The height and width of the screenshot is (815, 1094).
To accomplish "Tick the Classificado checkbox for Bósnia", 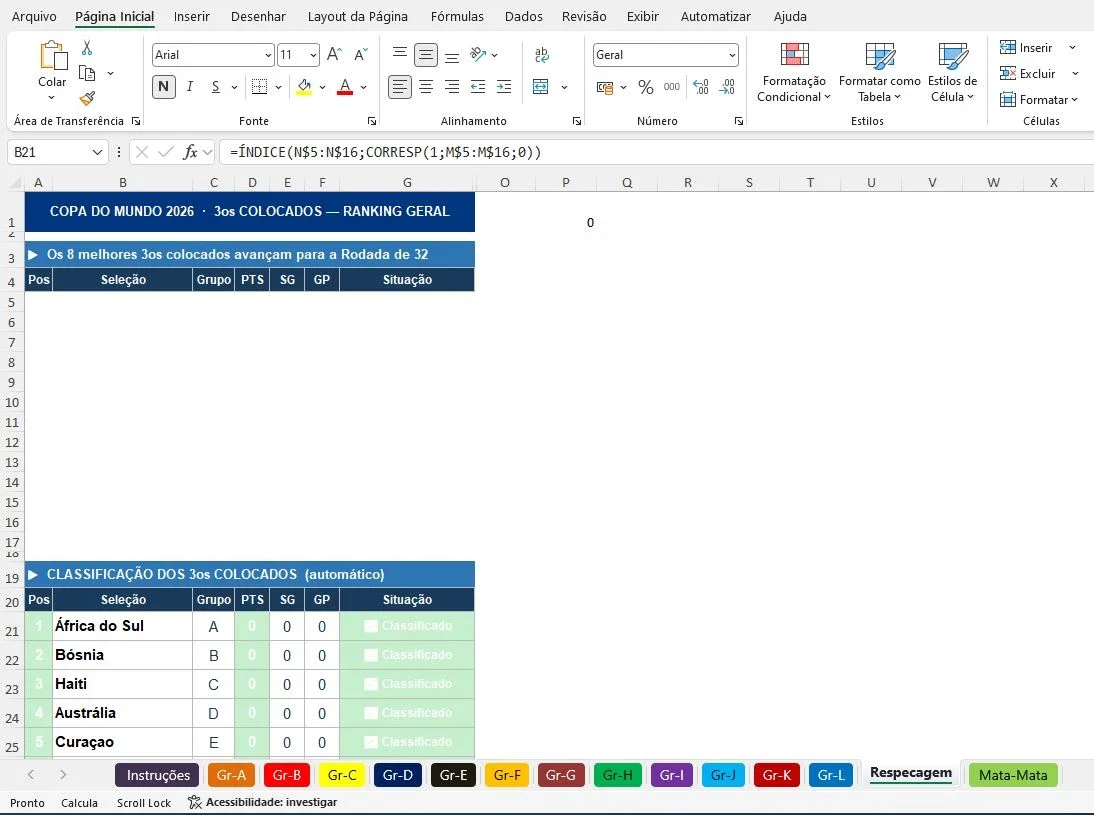I will 371,655.
